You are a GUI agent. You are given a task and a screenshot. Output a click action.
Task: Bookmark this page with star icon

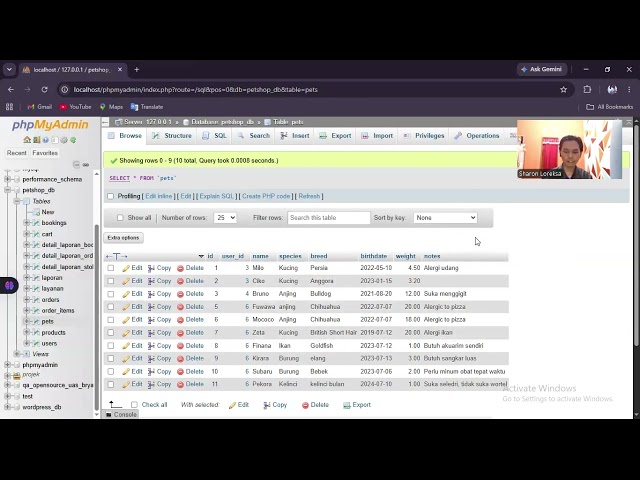(x=564, y=89)
